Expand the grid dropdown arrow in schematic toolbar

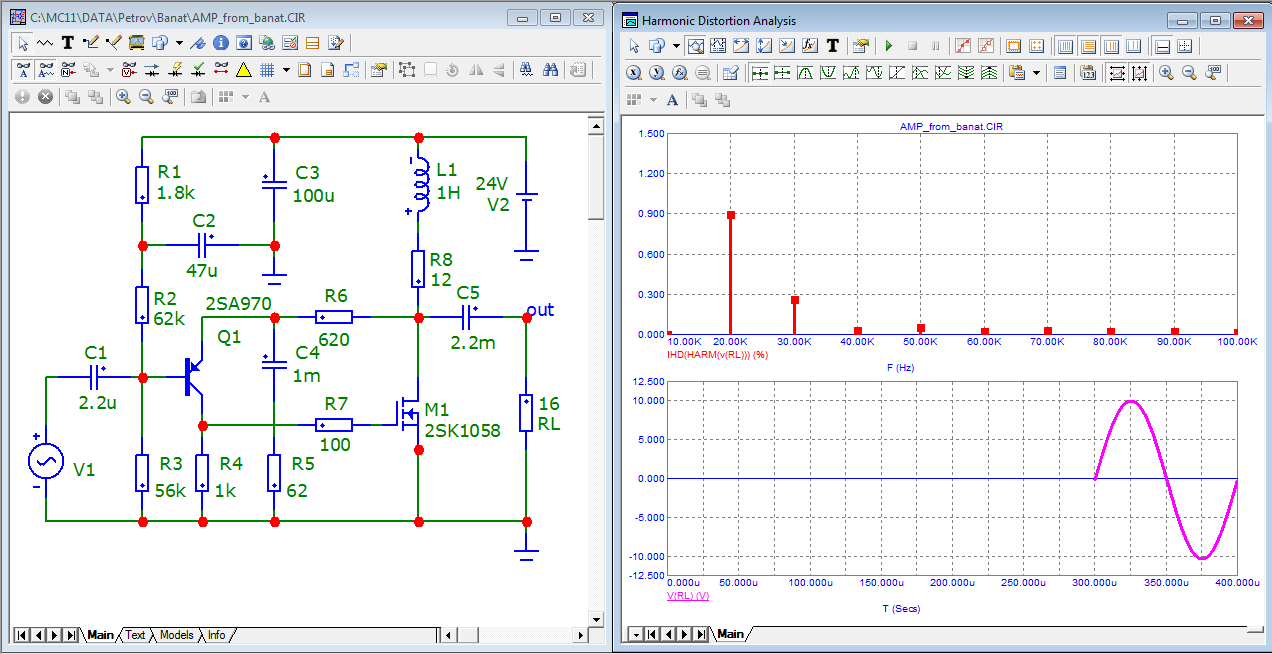click(x=286, y=70)
